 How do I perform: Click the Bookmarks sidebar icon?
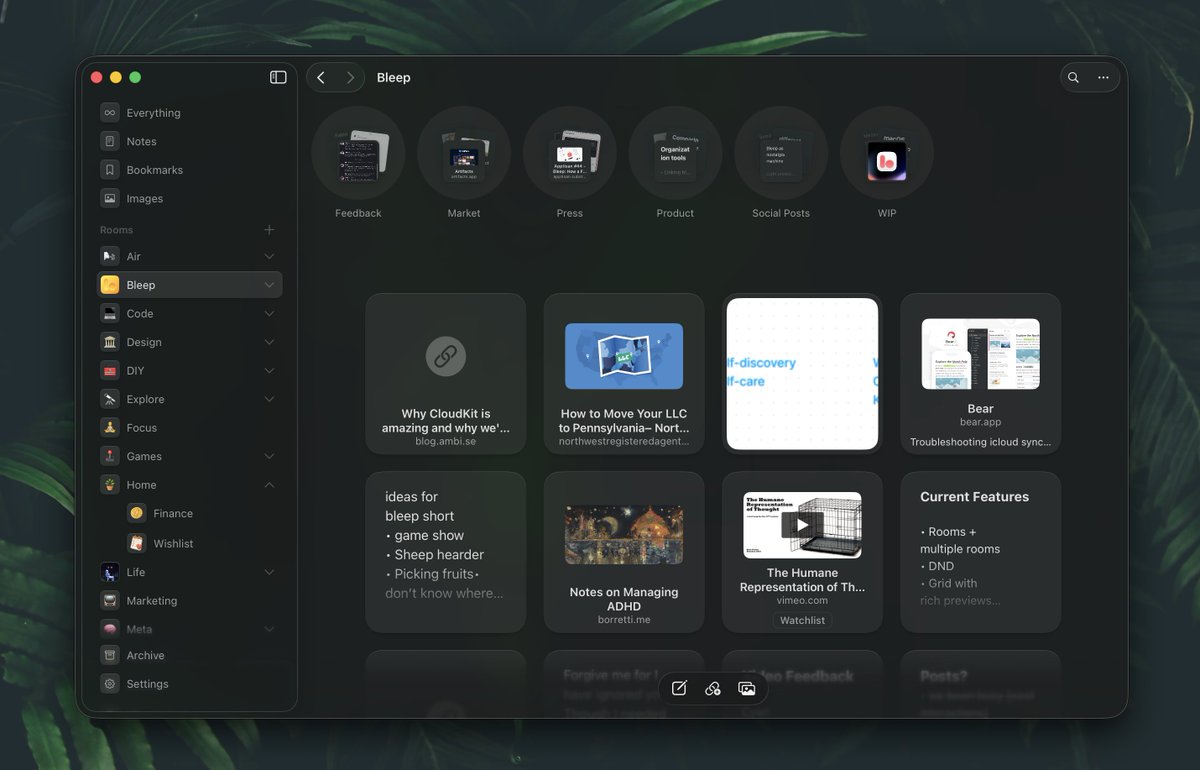coord(110,170)
